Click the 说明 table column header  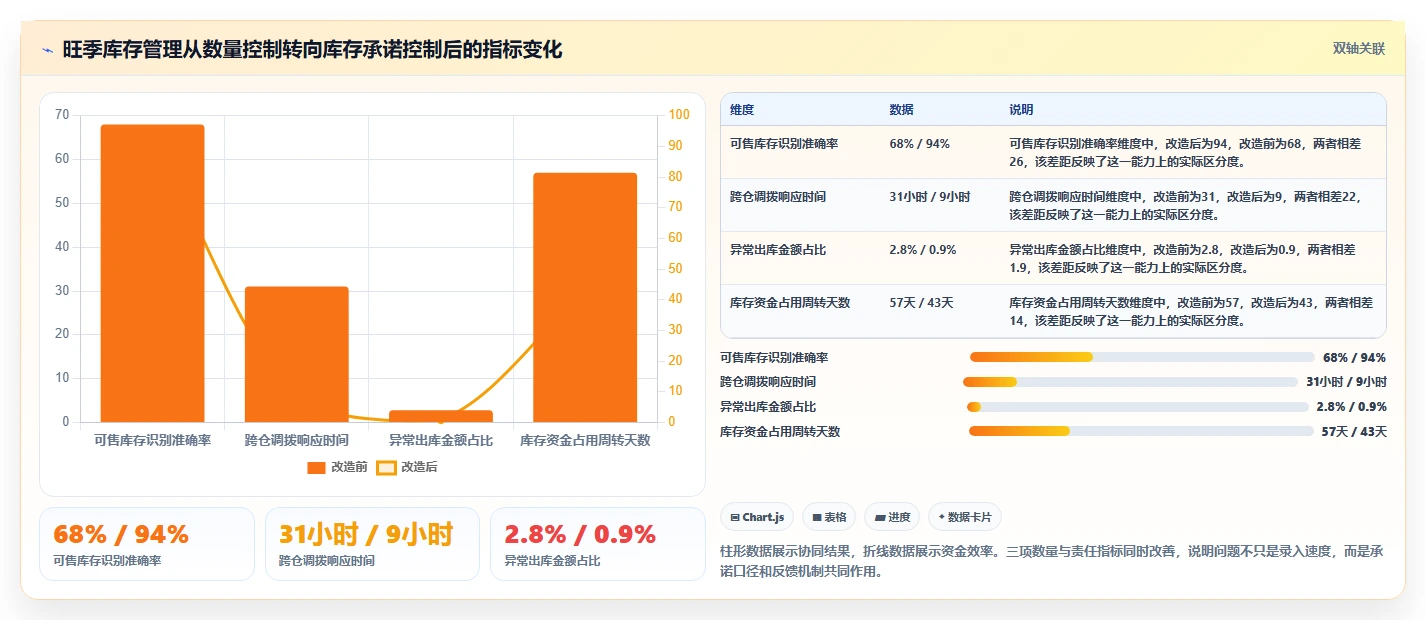coord(1021,110)
